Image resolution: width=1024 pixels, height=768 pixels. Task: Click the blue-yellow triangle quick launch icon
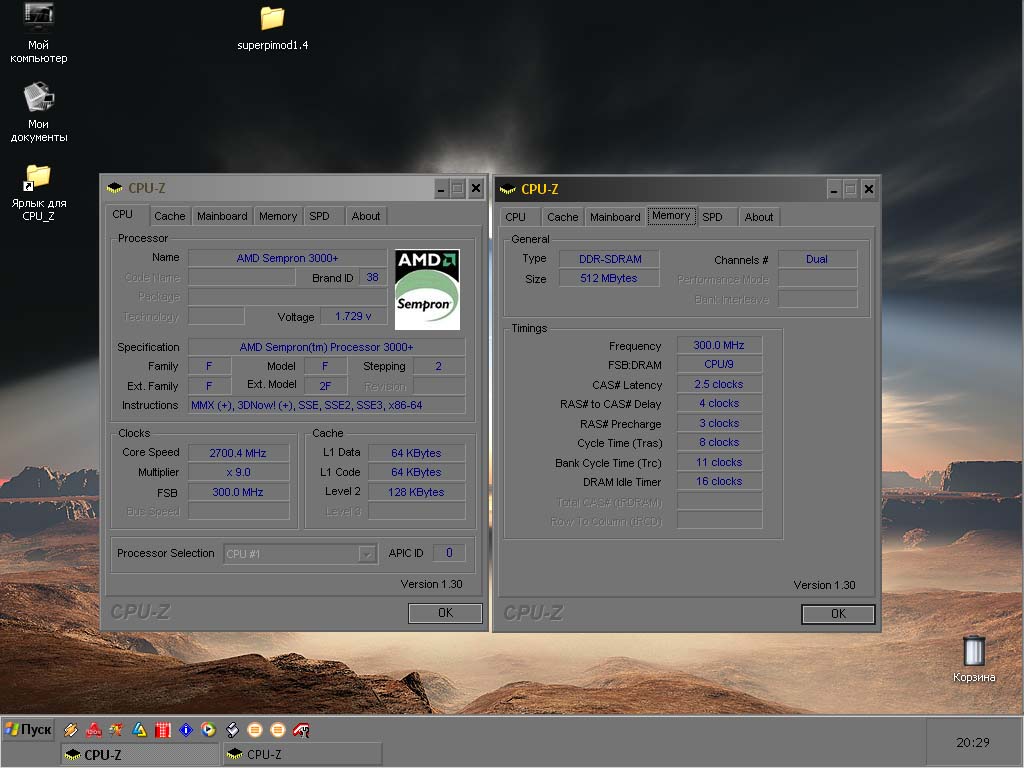point(139,729)
